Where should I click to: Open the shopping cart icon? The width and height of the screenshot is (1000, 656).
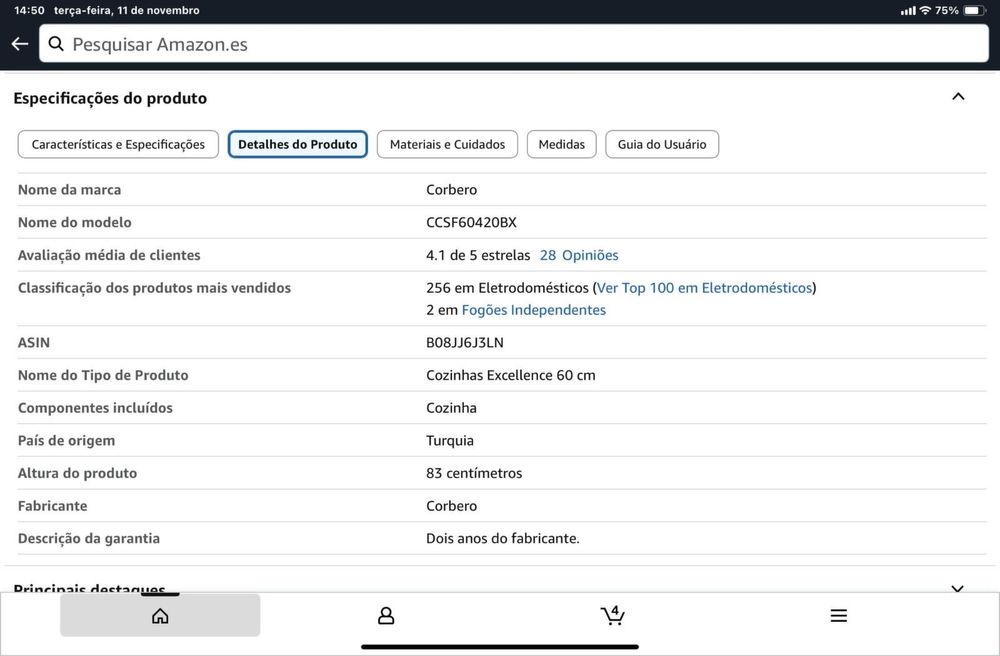(x=612, y=615)
